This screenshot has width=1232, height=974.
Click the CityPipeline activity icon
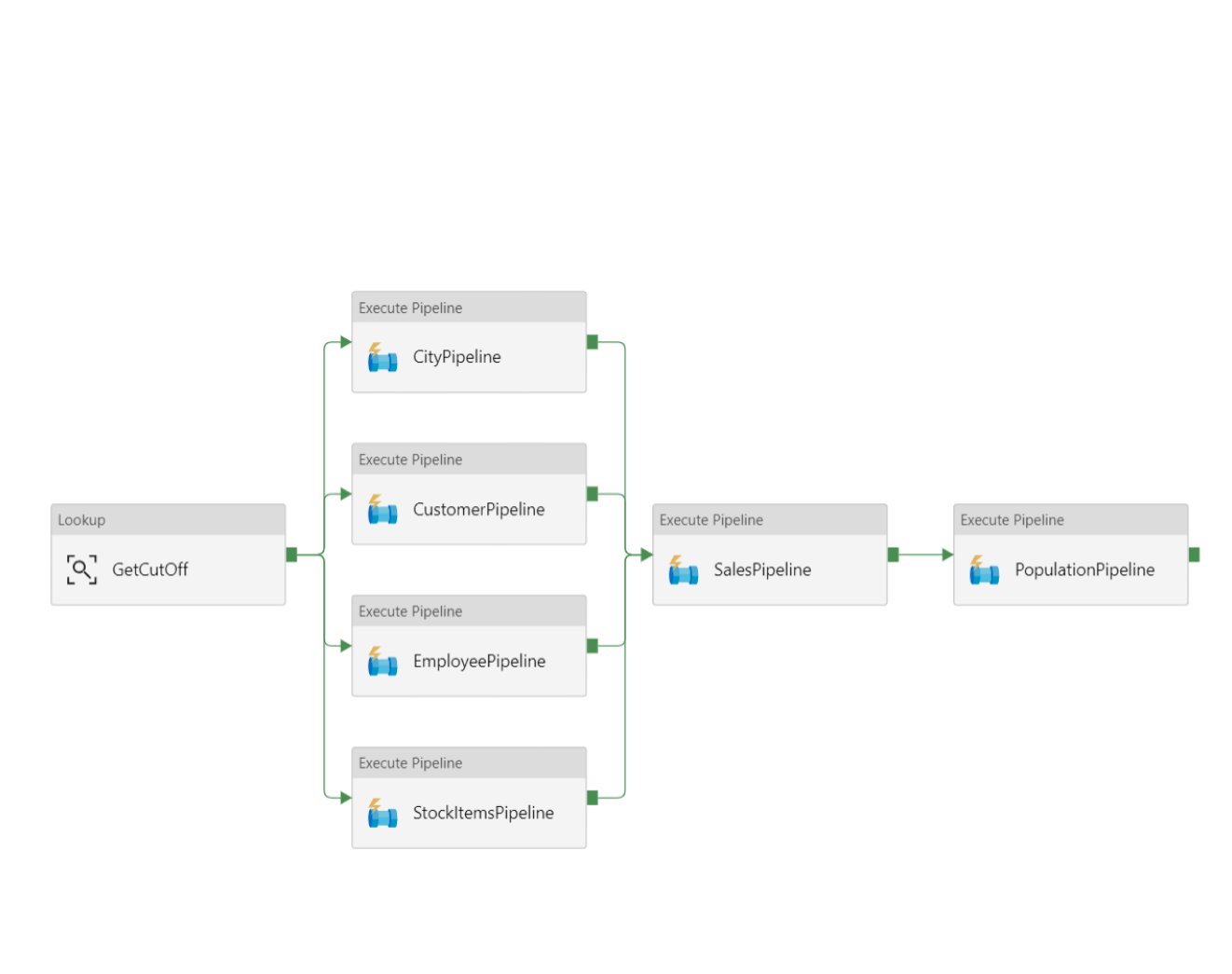(x=382, y=357)
